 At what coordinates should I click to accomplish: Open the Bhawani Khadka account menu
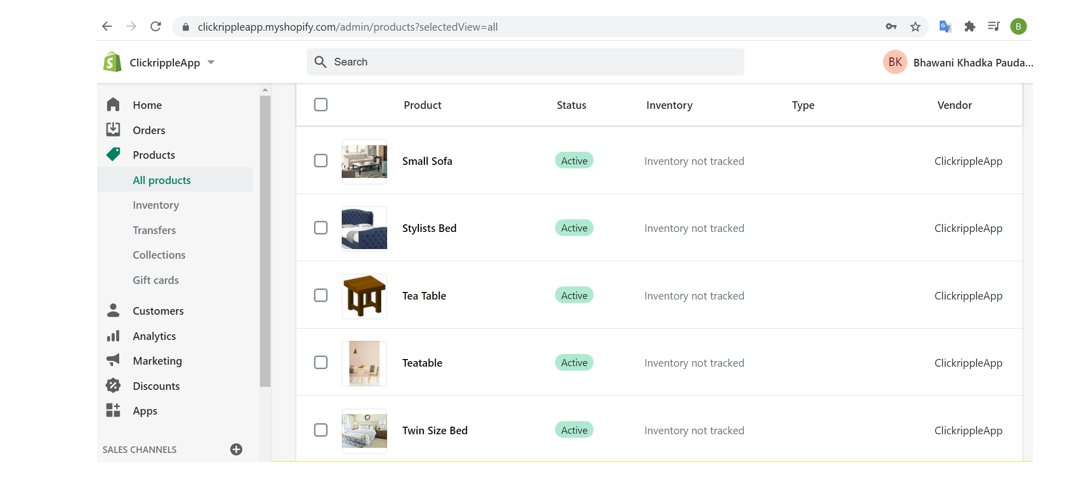pyautogui.click(x=957, y=62)
